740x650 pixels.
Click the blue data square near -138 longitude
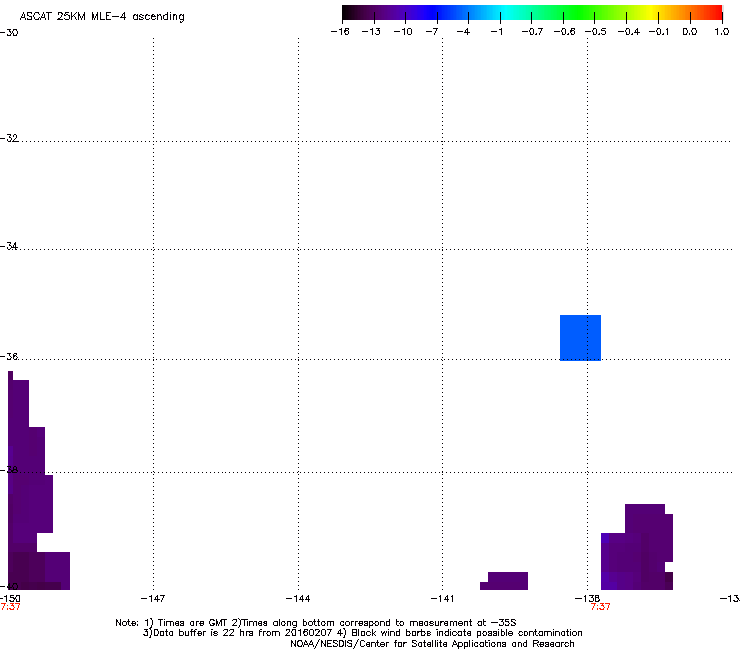tap(580, 338)
